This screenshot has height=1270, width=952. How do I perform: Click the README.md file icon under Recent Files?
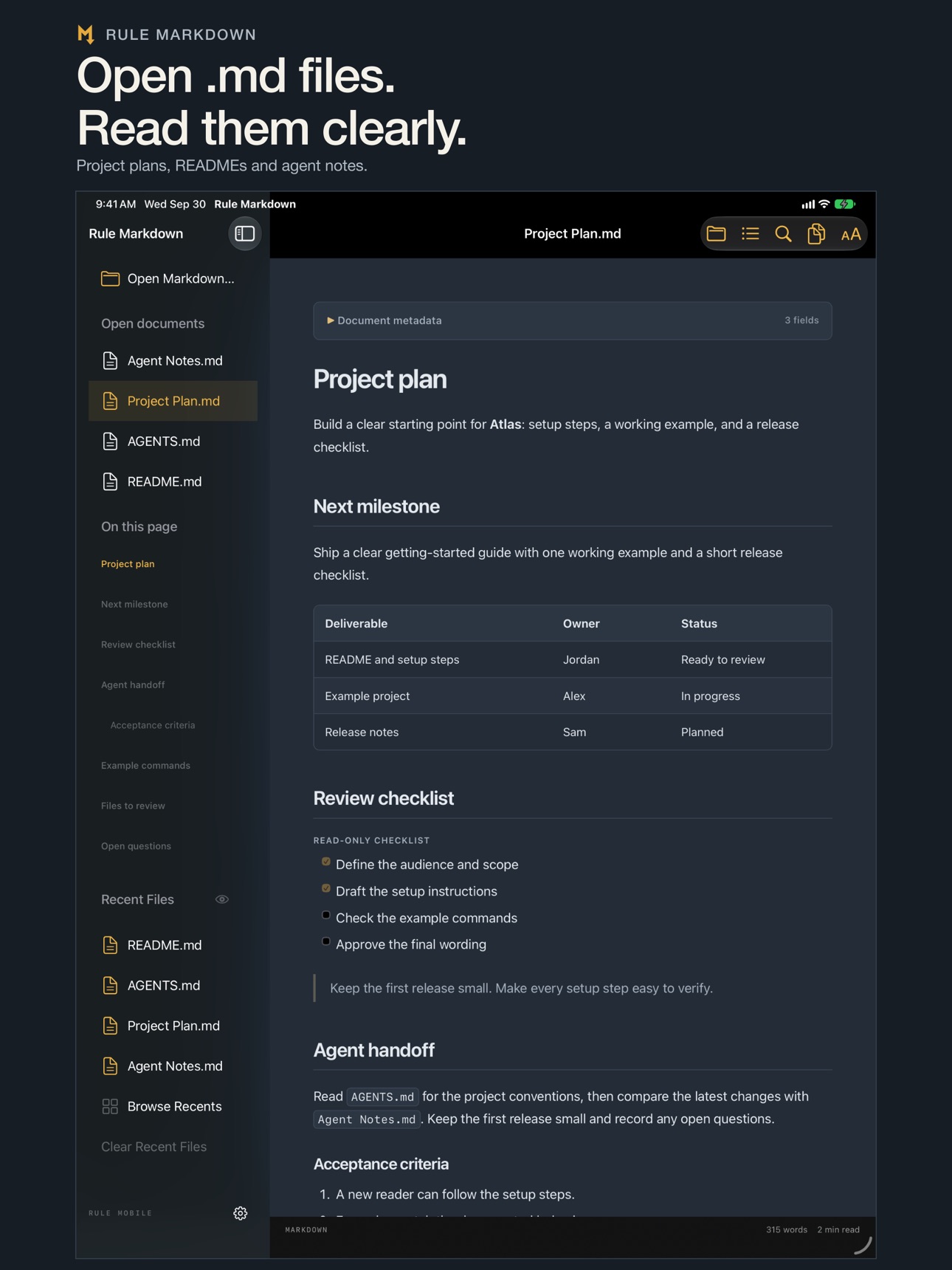[110, 945]
